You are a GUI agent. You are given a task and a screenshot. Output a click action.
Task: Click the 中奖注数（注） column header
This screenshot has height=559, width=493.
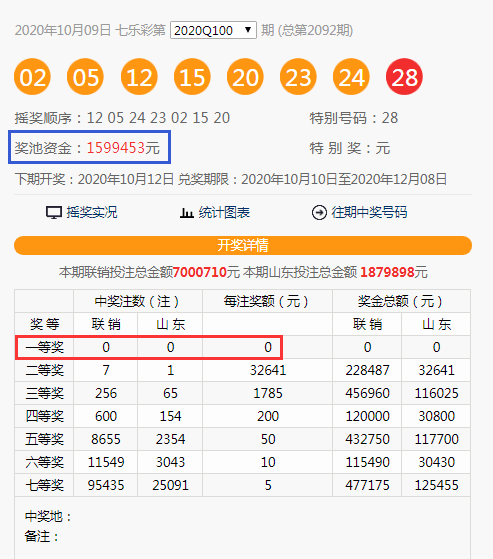point(138,302)
